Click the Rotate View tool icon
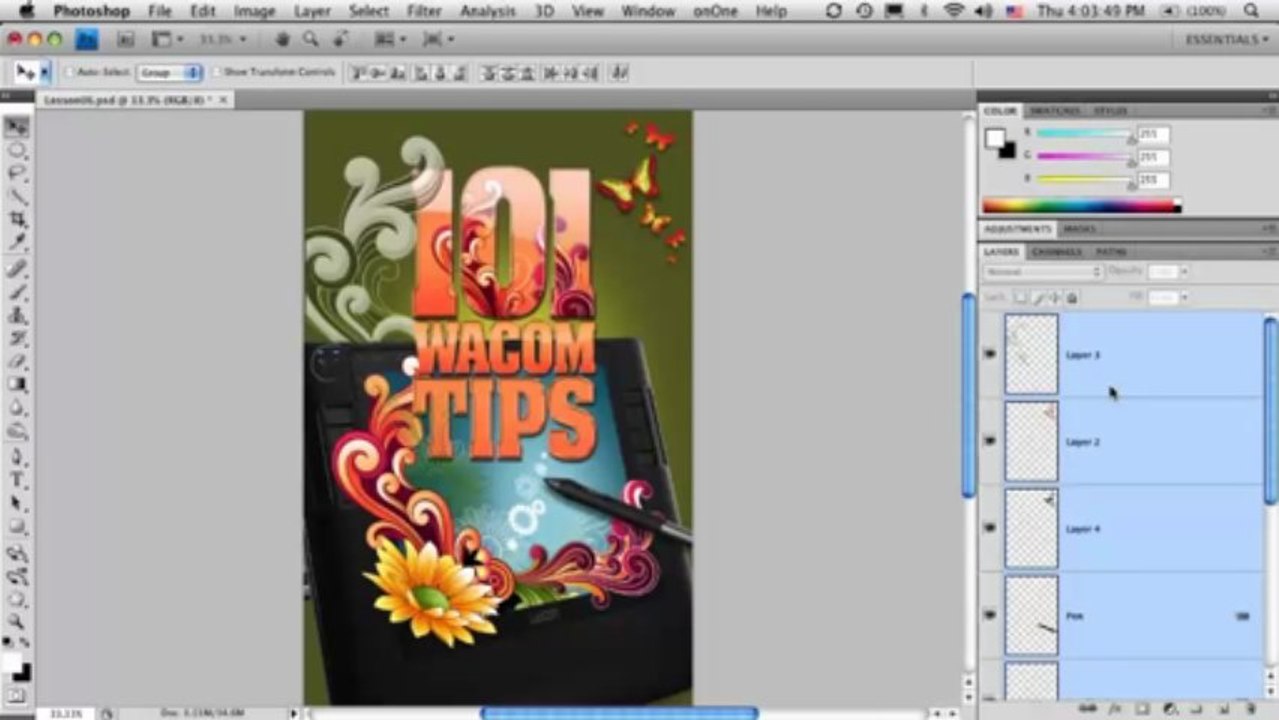 [340, 39]
